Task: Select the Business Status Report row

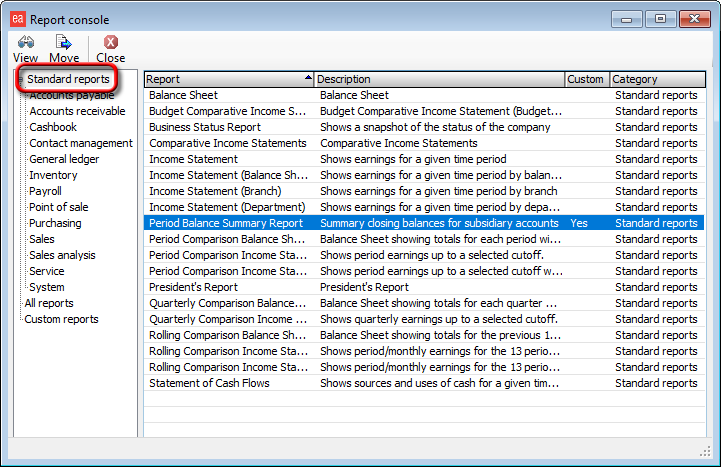Action: (x=204, y=127)
